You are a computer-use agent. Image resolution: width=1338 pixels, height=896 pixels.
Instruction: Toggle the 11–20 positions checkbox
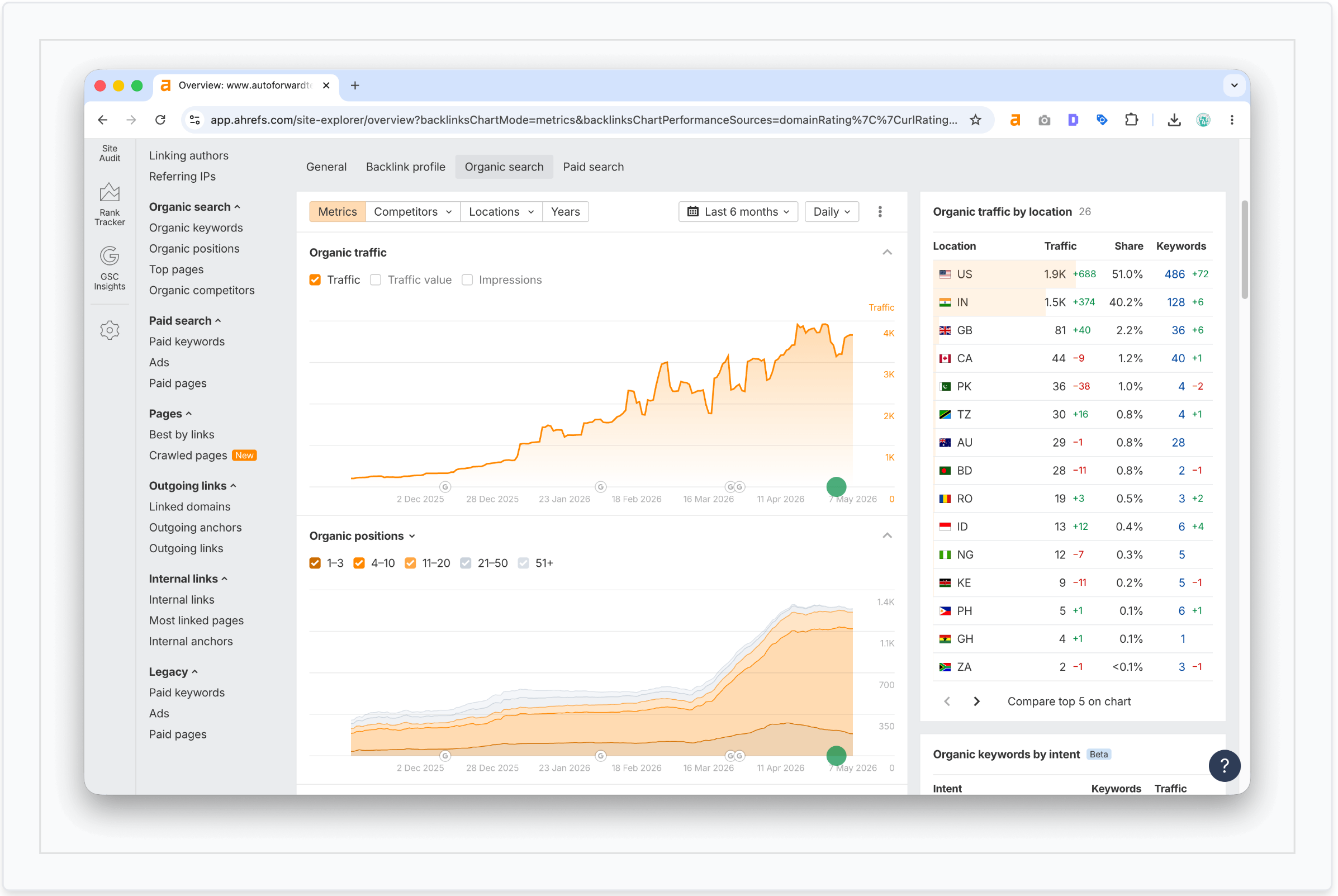(410, 563)
